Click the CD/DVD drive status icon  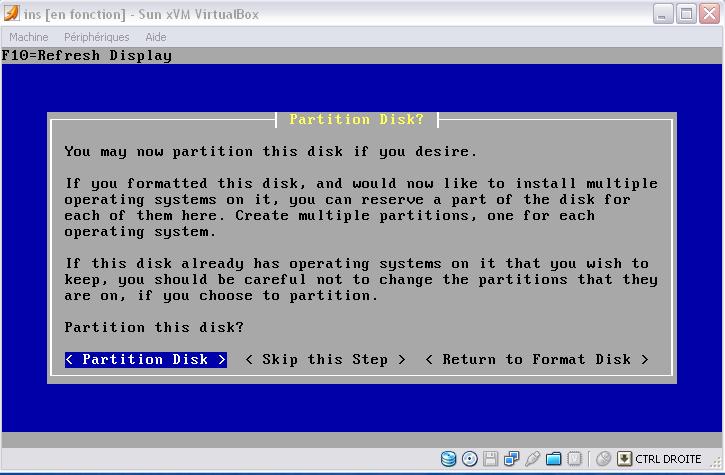[x=470, y=460]
